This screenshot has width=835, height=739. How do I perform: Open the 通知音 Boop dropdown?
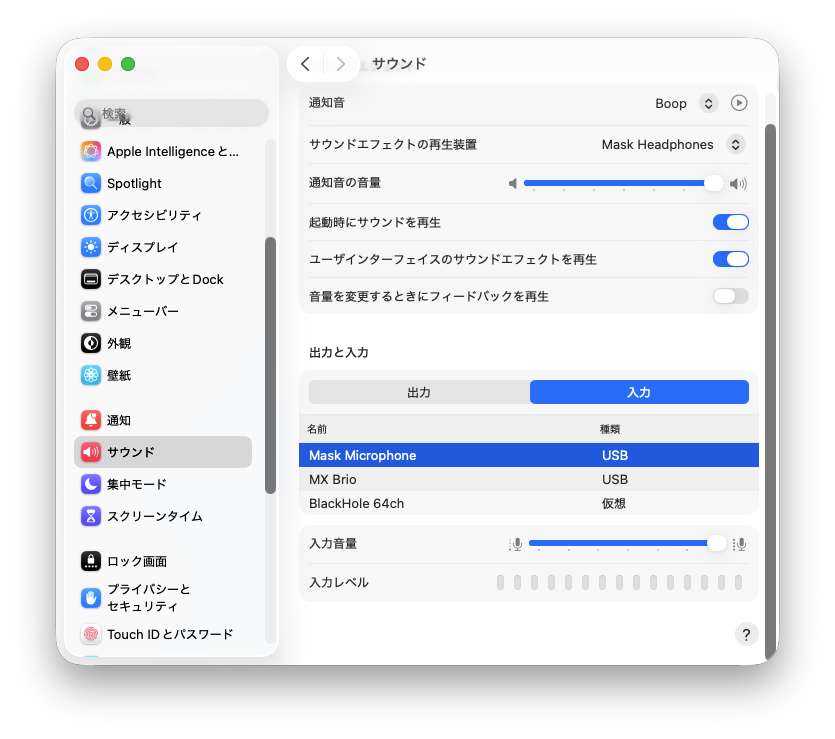(708, 103)
